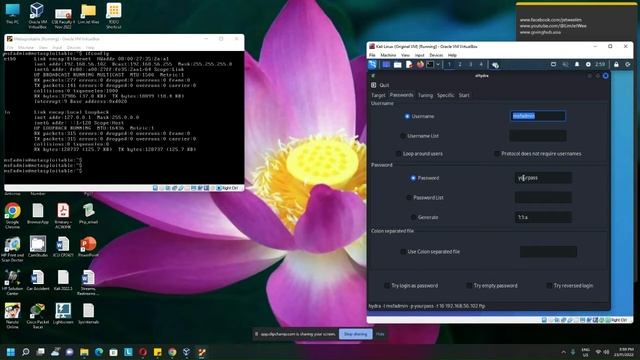640x360 pixels.
Task: Open the Machine menu in Kali VirtualBox window
Action: tap(388, 55)
